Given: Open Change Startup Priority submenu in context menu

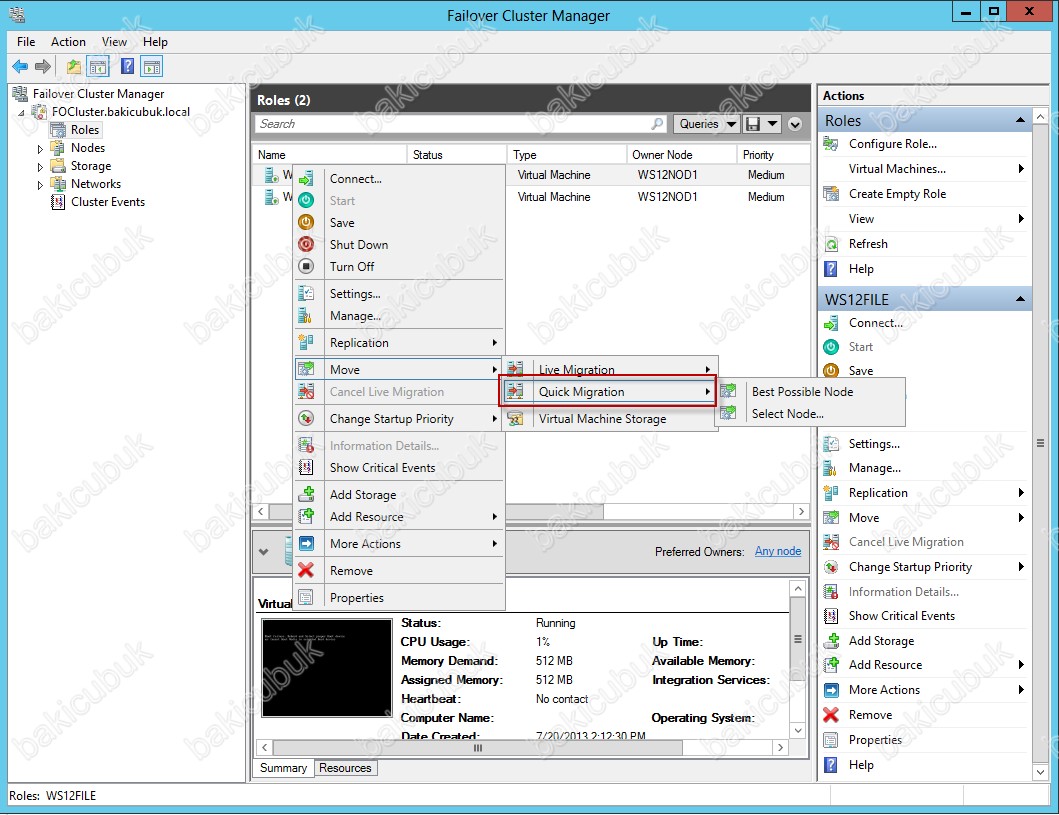Looking at the screenshot, I should coord(400,419).
